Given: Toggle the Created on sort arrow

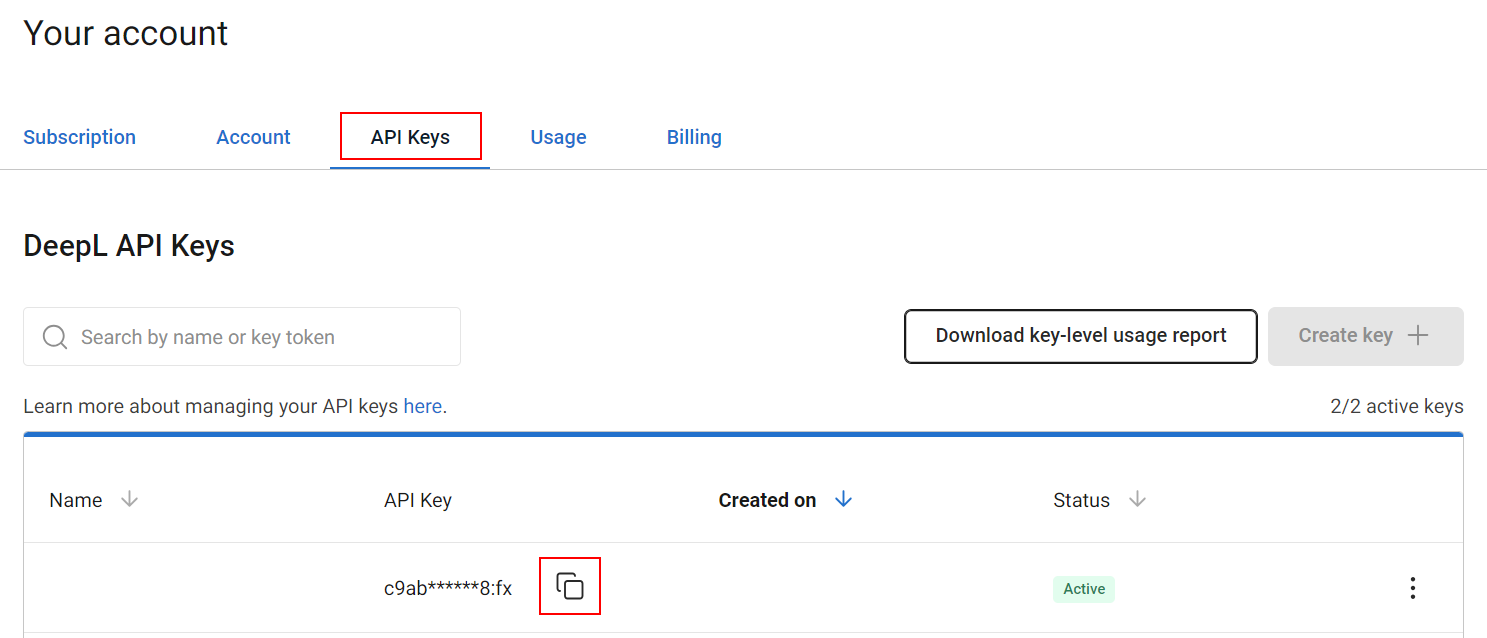Looking at the screenshot, I should (x=843, y=500).
